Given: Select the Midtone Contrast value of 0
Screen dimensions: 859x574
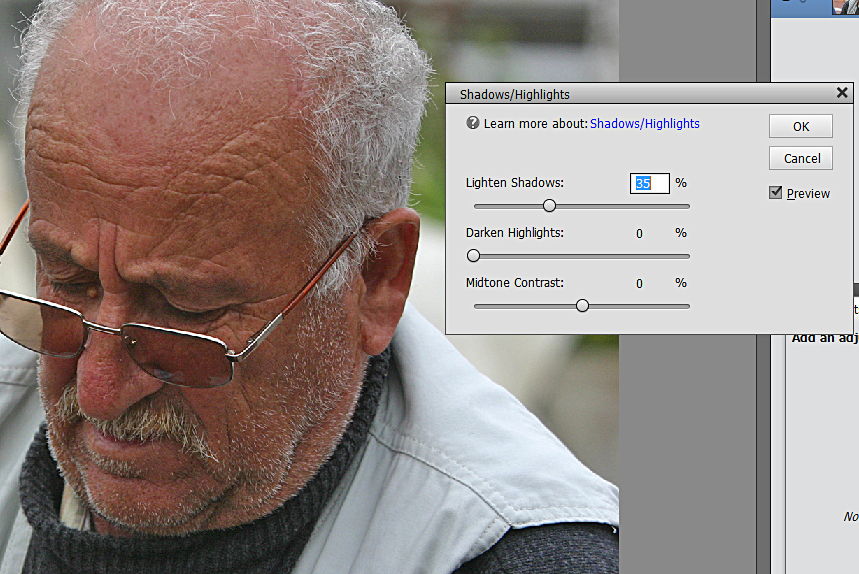Looking at the screenshot, I should click(639, 284).
